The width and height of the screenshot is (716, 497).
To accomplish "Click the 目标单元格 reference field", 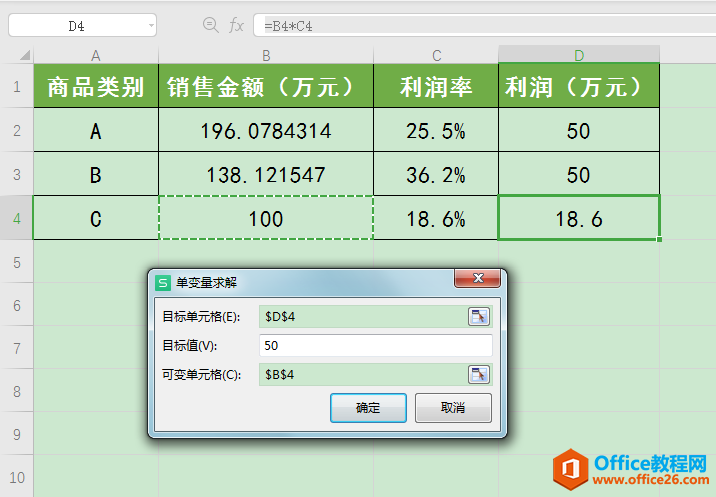I will (362, 317).
